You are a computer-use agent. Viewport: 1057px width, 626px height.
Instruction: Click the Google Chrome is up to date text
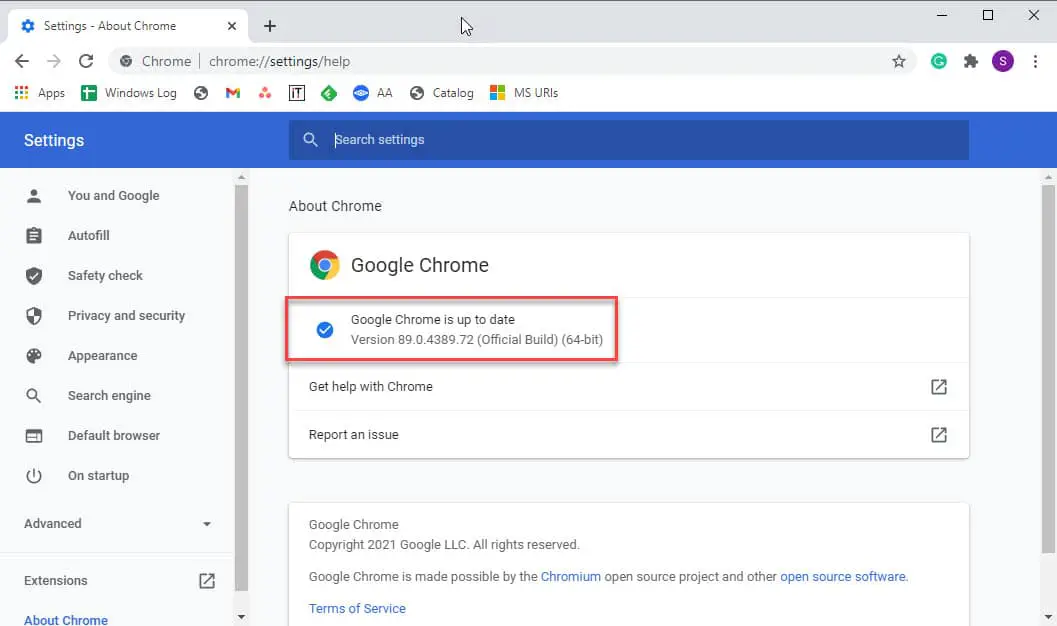[x=433, y=319]
